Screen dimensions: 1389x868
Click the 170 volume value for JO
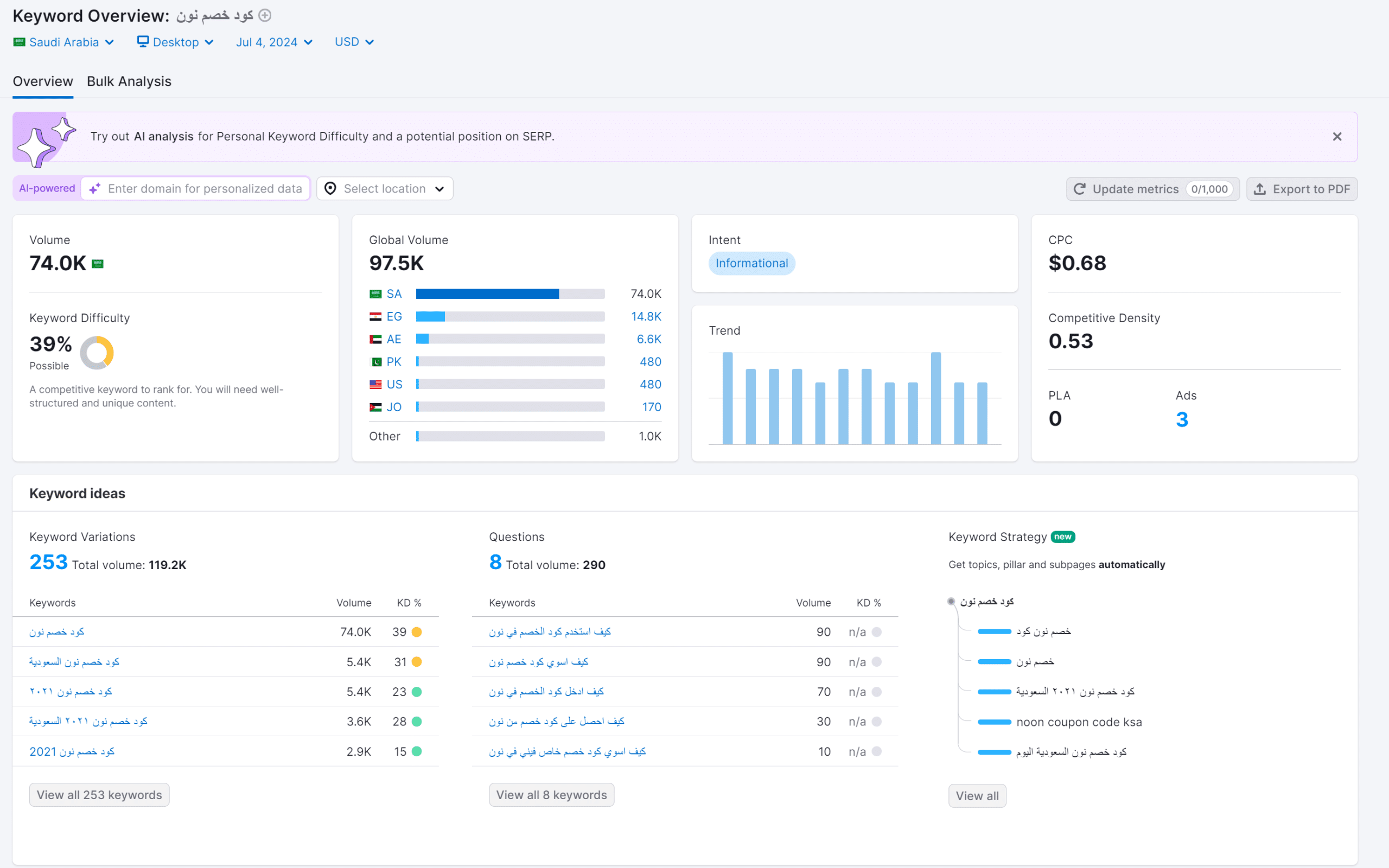pyautogui.click(x=652, y=407)
